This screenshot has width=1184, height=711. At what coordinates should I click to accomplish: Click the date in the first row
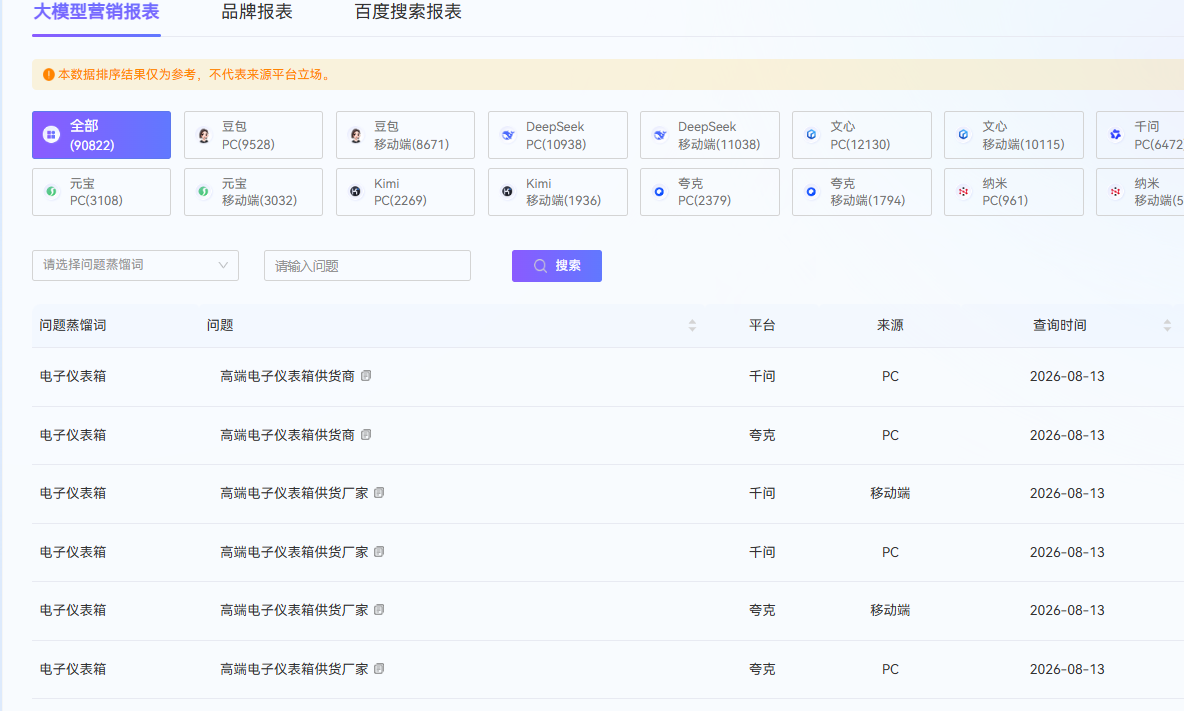[x=1067, y=376]
